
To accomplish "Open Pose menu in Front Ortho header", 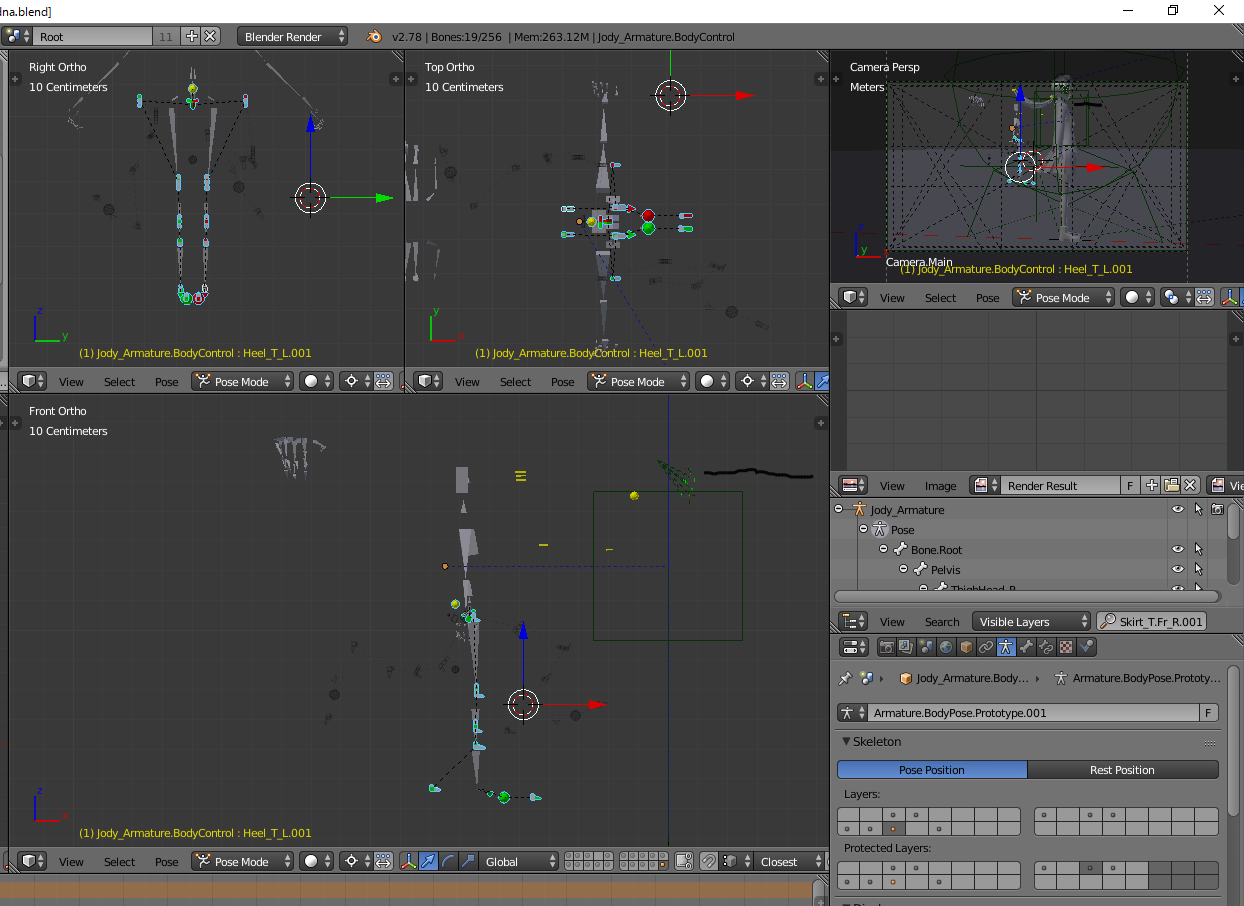I will [167, 862].
